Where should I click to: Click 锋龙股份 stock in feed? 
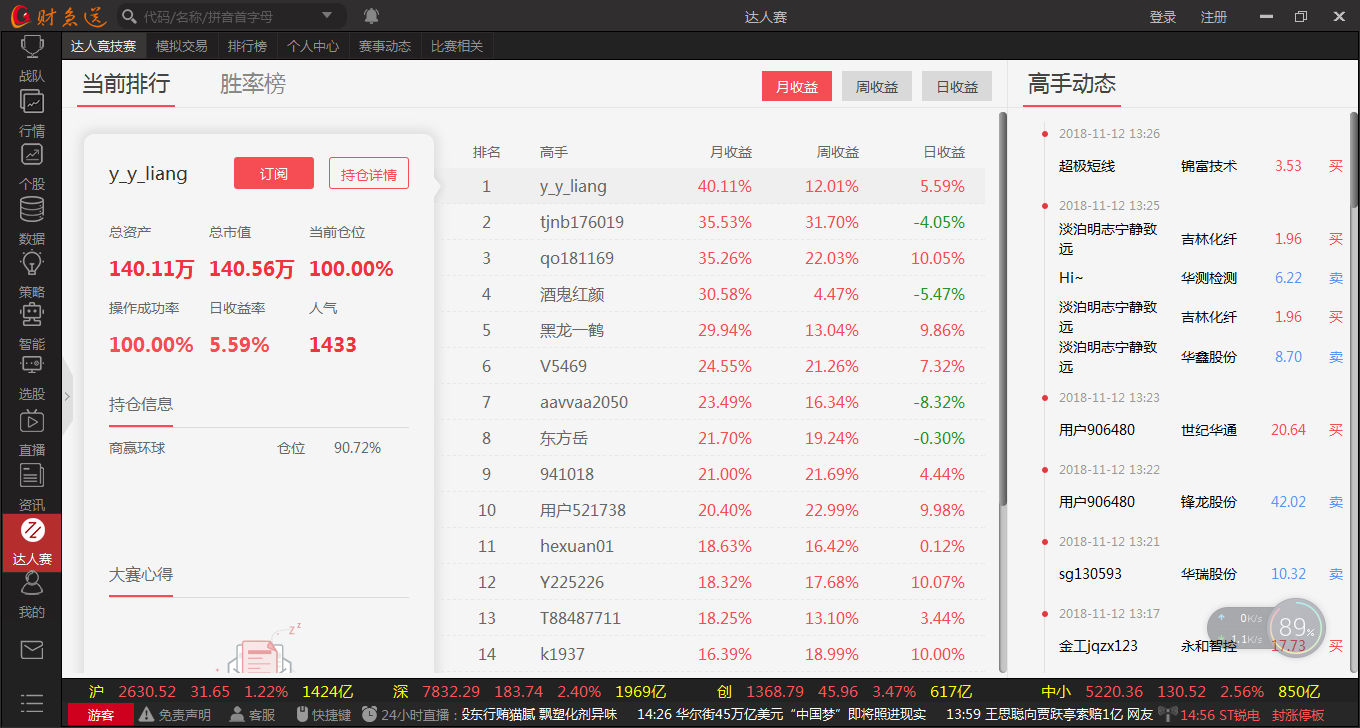1208,502
